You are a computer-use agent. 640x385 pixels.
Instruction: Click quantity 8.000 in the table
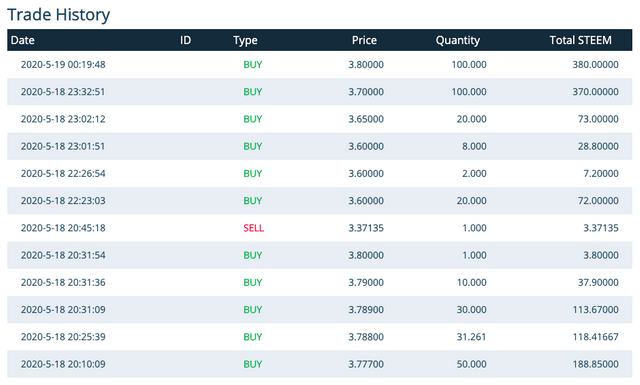coord(474,146)
